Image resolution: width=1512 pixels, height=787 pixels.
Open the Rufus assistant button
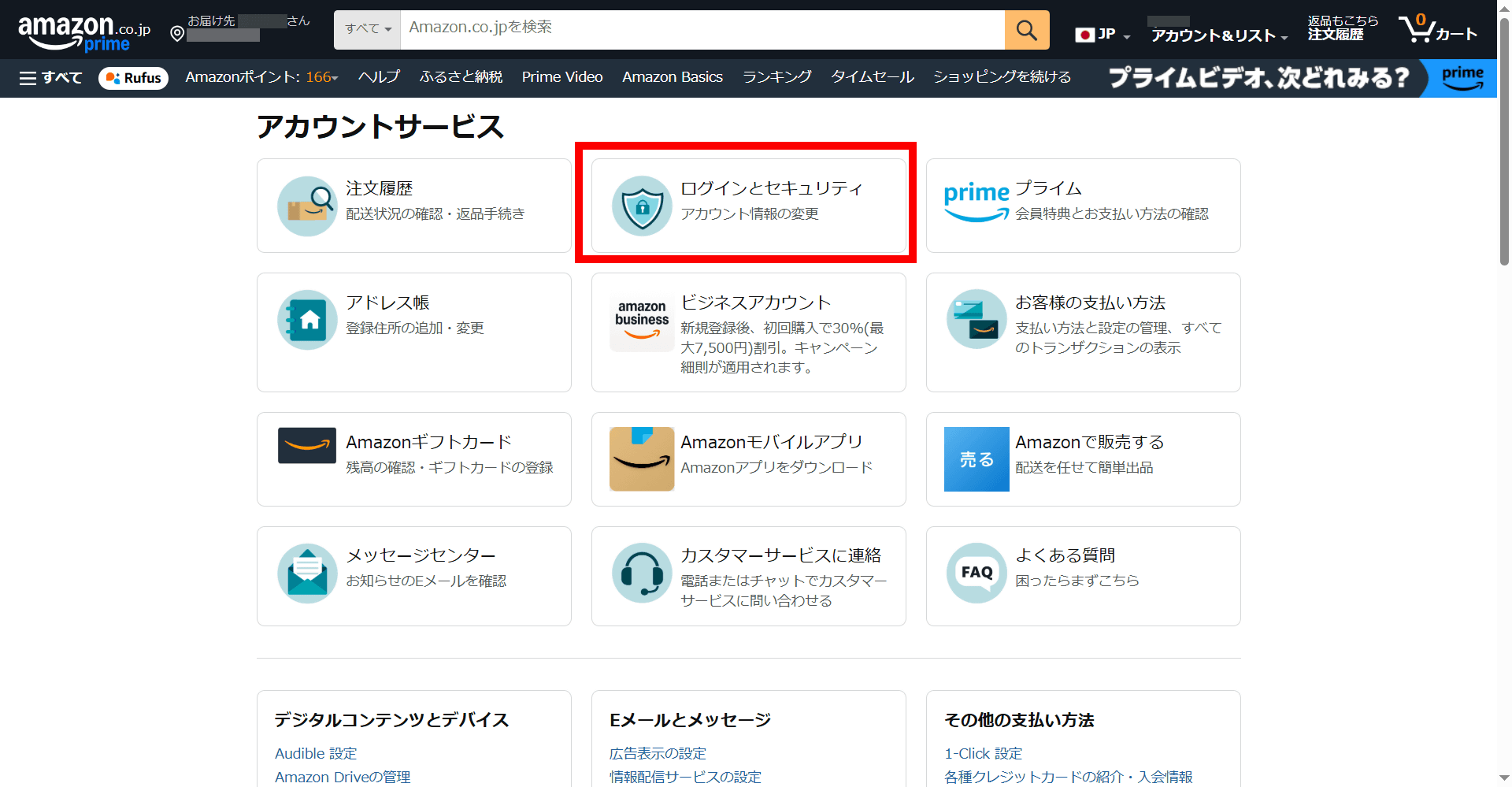[133, 78]
